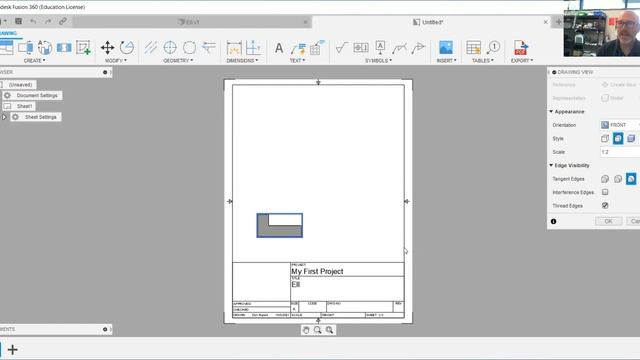Viewport: 640px width, 360px height.
Task: Click the Zoom Fit magnifier below sheet
Action: click(329, 330)
